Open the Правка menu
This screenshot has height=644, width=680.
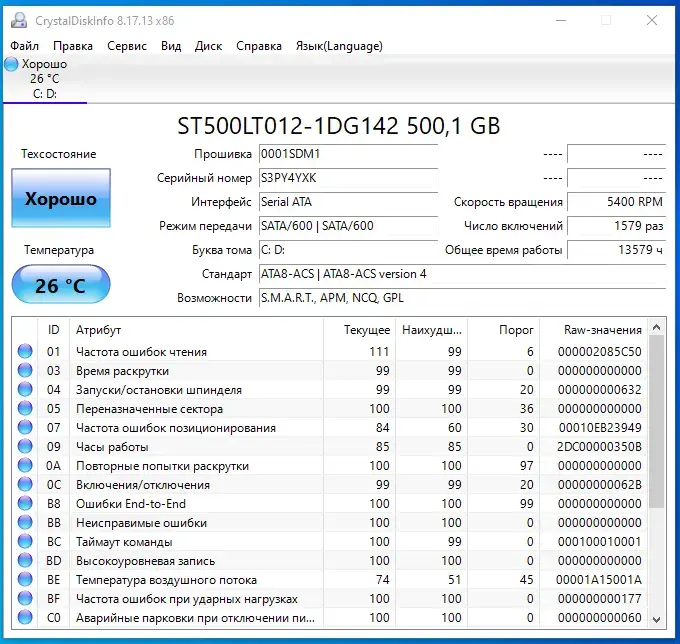point(73,46)
